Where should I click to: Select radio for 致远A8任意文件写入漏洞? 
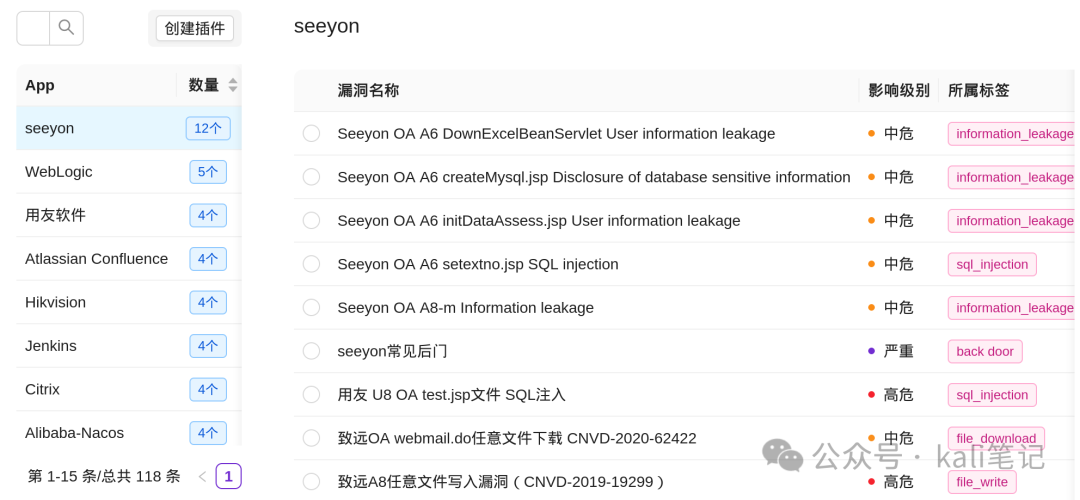click(x=311, y=482)
